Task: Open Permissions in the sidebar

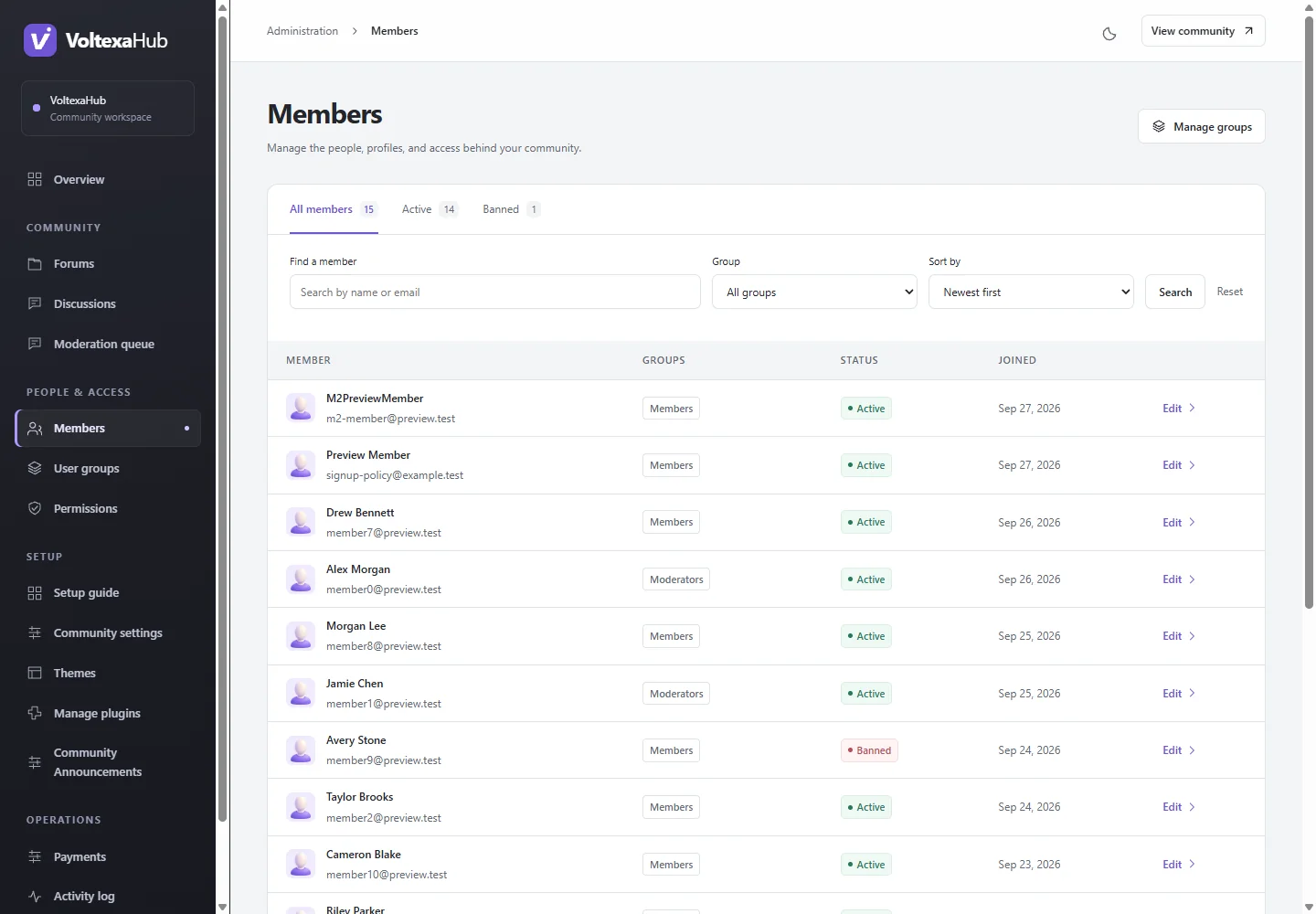Action: (108, 509)
